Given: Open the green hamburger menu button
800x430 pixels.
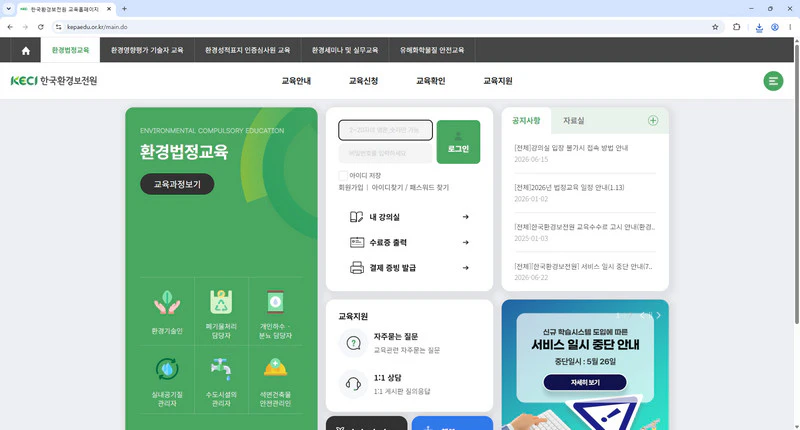Looking at the screenshot, I should 773,81.
